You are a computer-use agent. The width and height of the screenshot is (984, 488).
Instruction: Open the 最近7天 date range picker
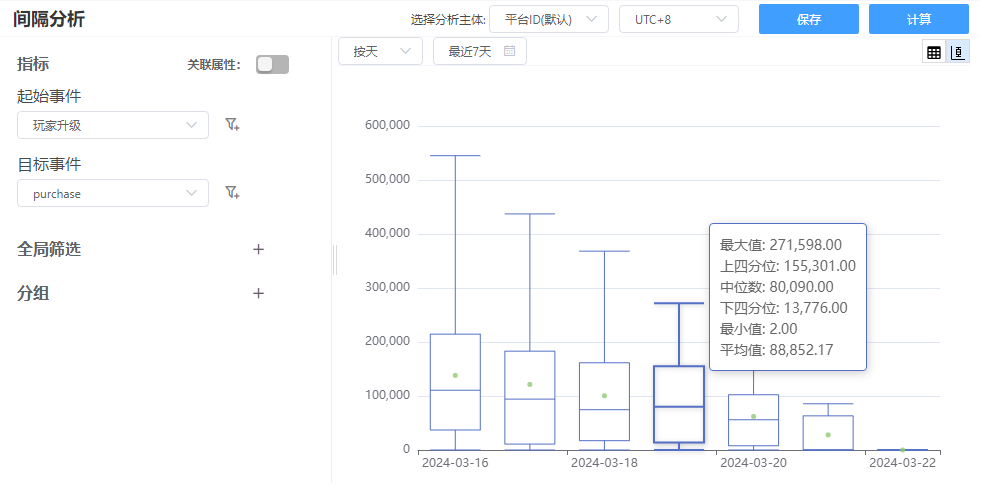point(479,51)
